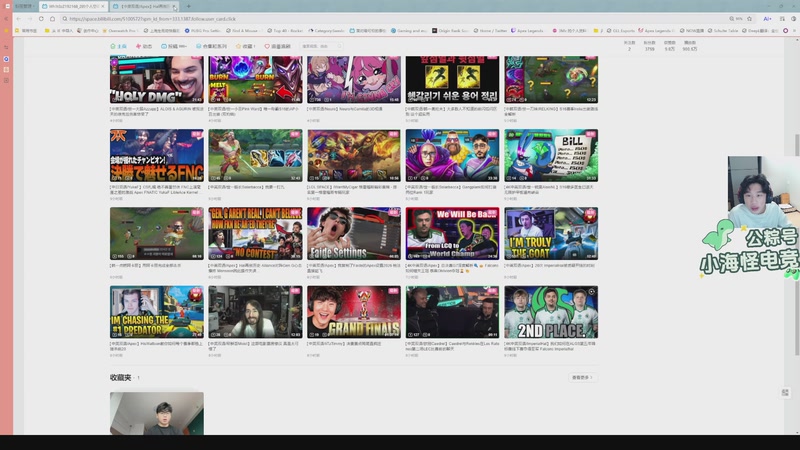The width and height of the screenshot is (800, 450).
Task: Open the I'M TRULY THE GOAT thumbnail
Action: (551, 234)
